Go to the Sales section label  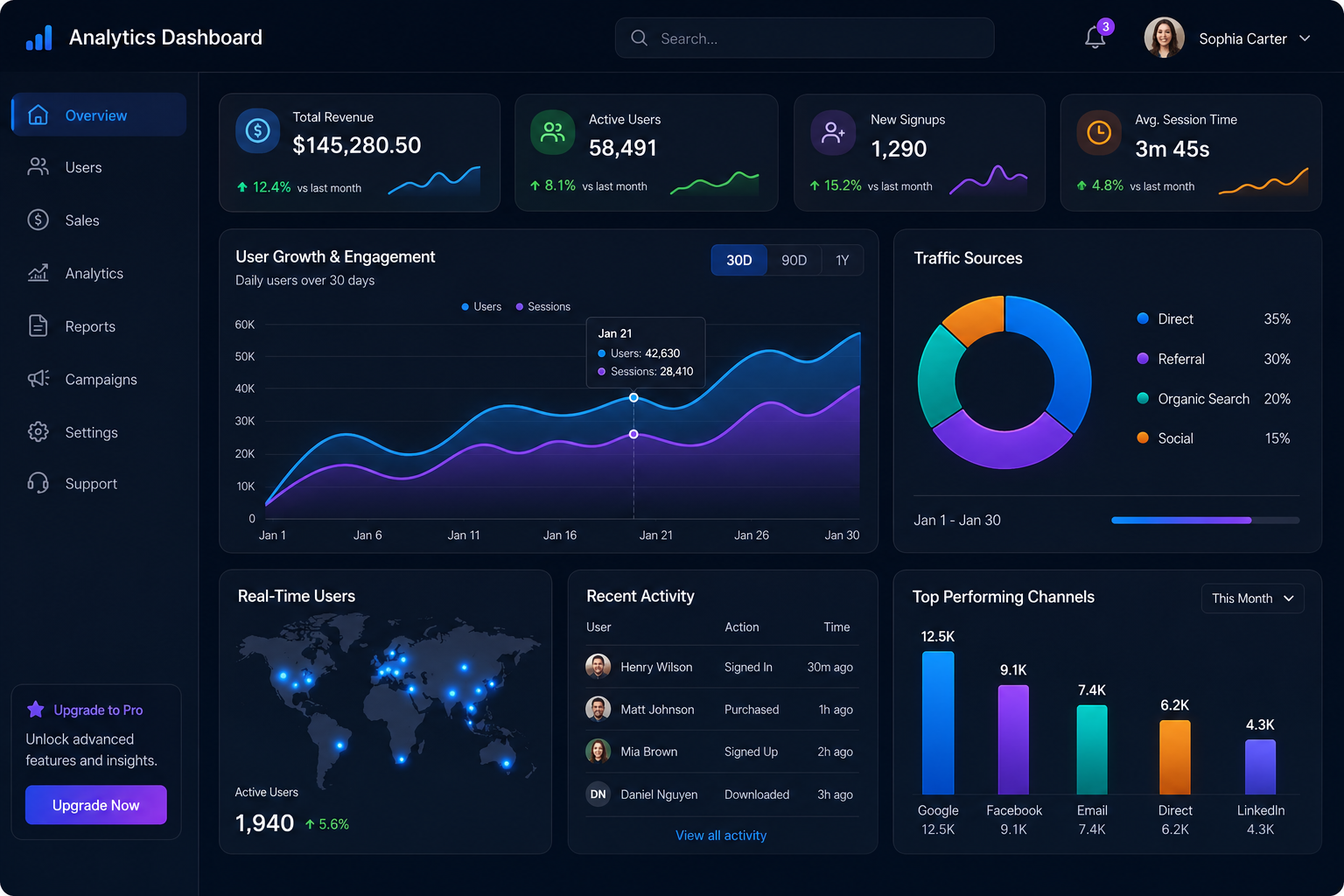pyautogui.click(x=82, y=220)
